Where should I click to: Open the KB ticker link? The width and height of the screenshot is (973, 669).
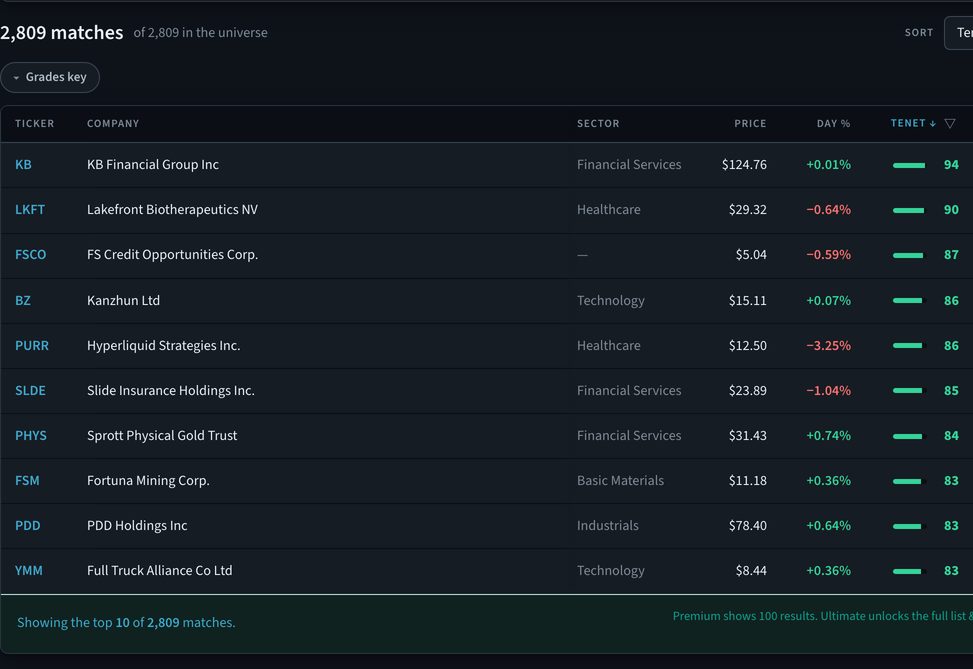tap(24, 164)
